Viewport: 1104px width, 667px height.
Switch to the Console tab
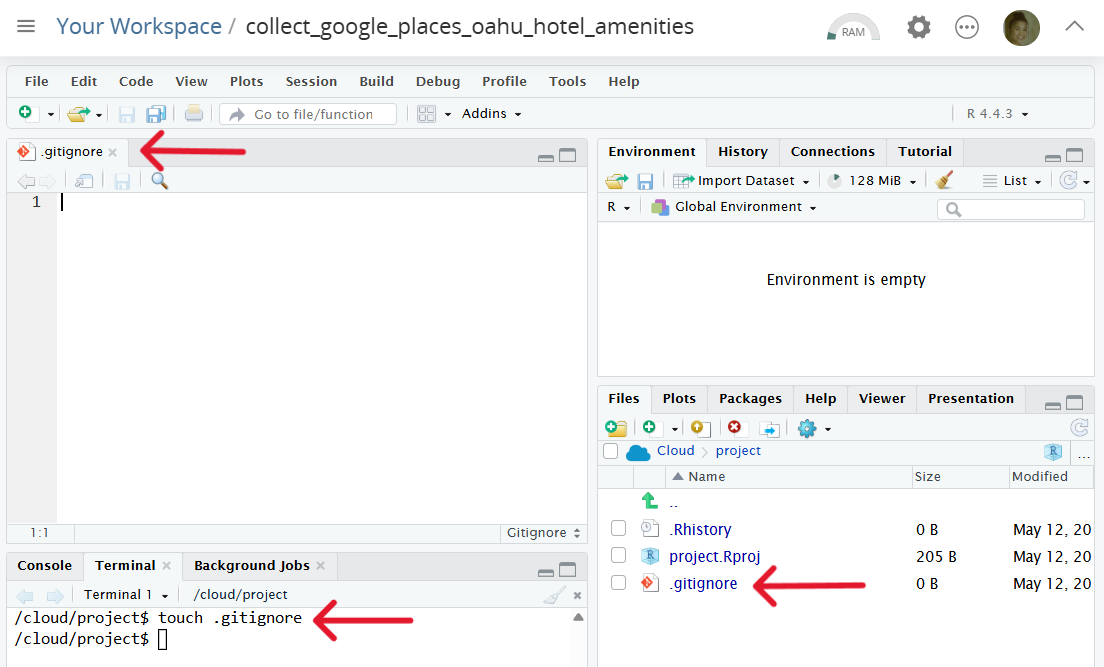pyautogui.click(x=45, y=565)
